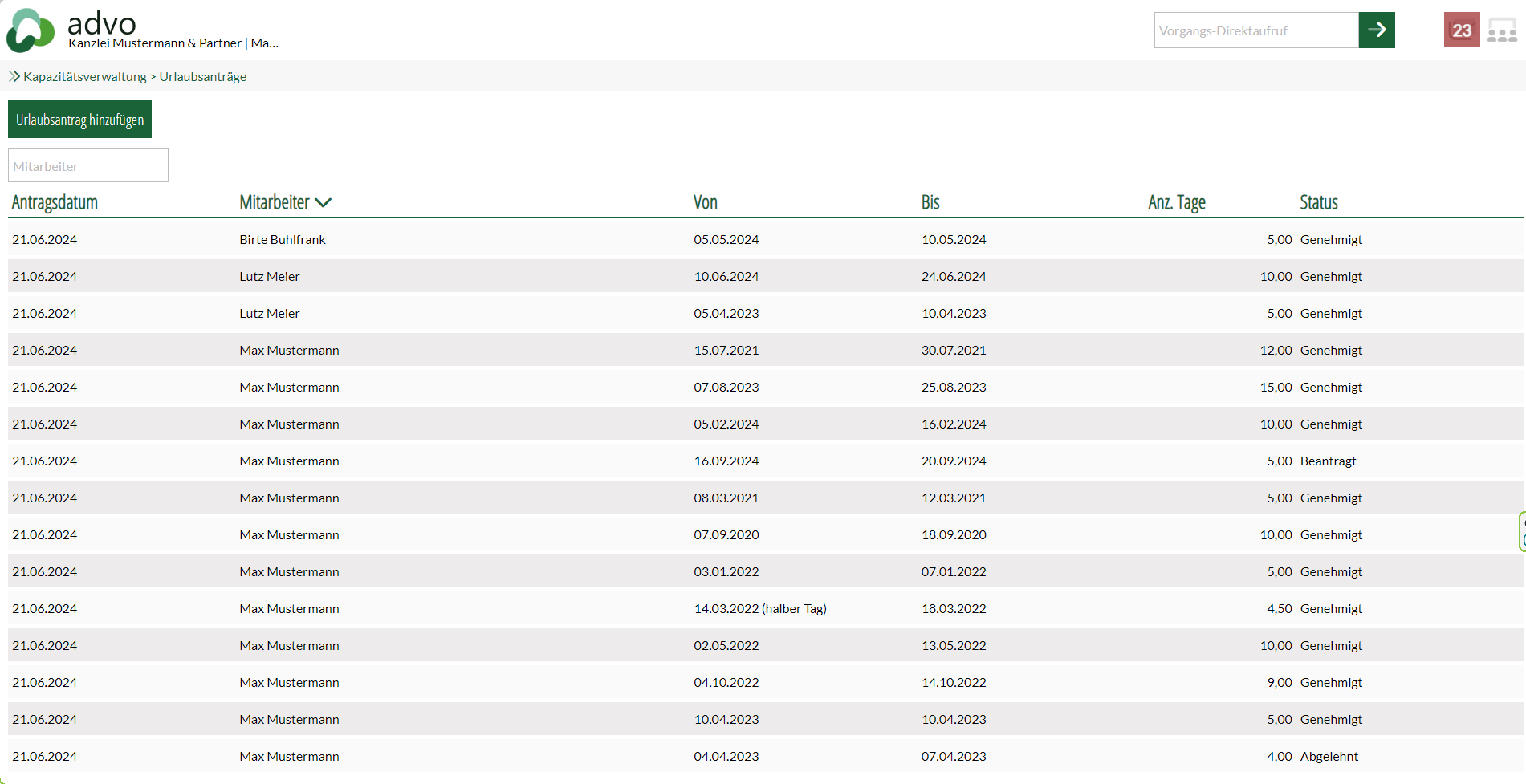Click the Vorgangs-Direktaufruf input field
This screenshot has width=1526, height=784.
(x=1255, y=30)
